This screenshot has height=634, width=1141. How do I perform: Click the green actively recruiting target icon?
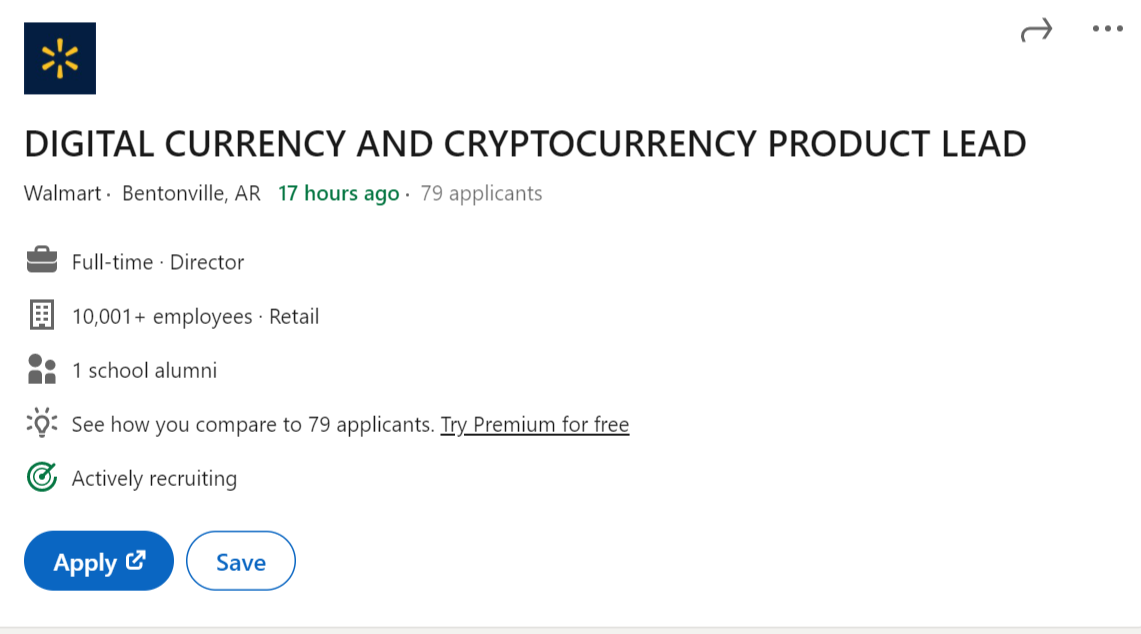coord(41,478)
